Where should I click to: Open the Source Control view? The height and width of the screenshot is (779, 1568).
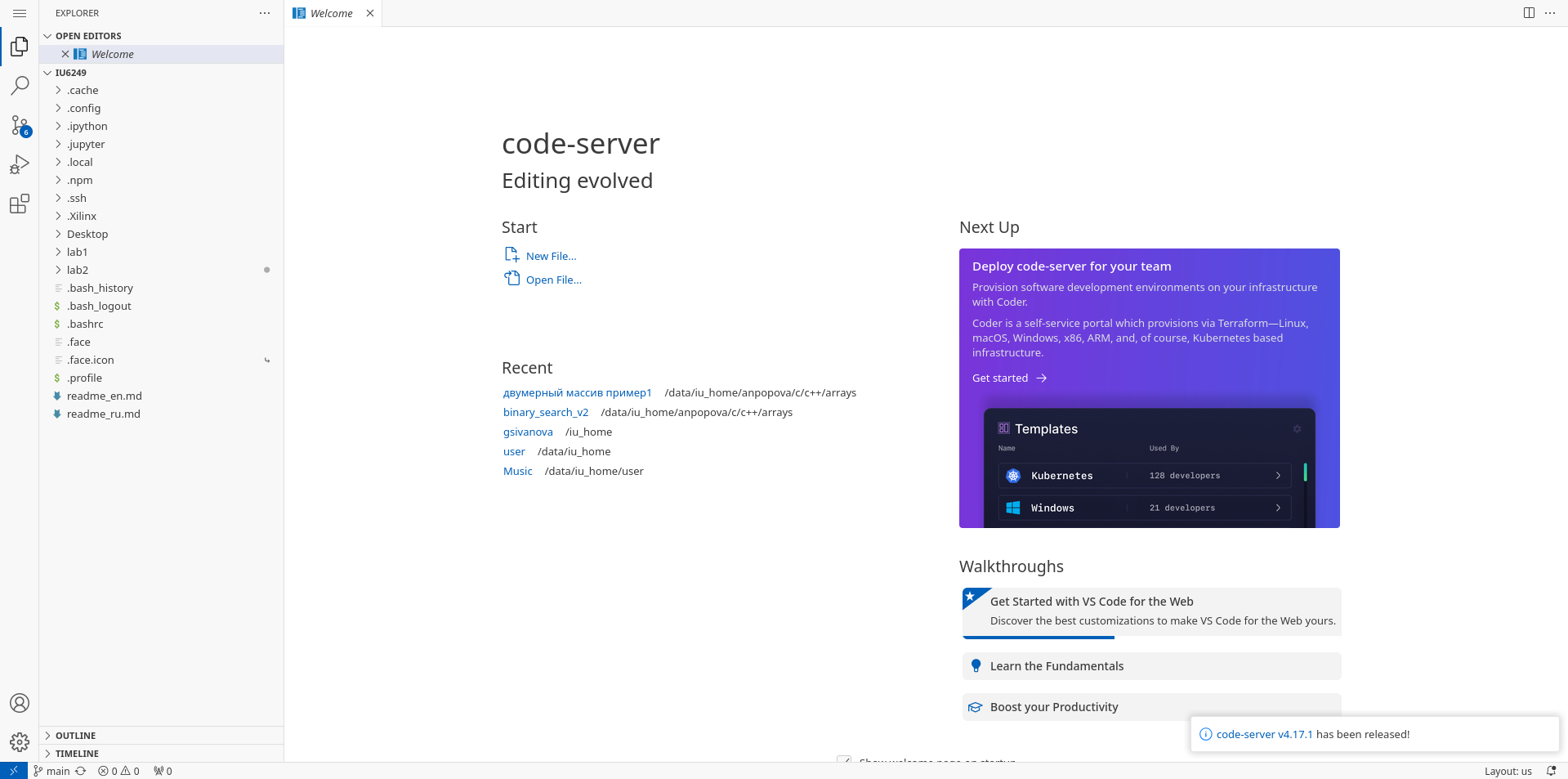[20, 124]
